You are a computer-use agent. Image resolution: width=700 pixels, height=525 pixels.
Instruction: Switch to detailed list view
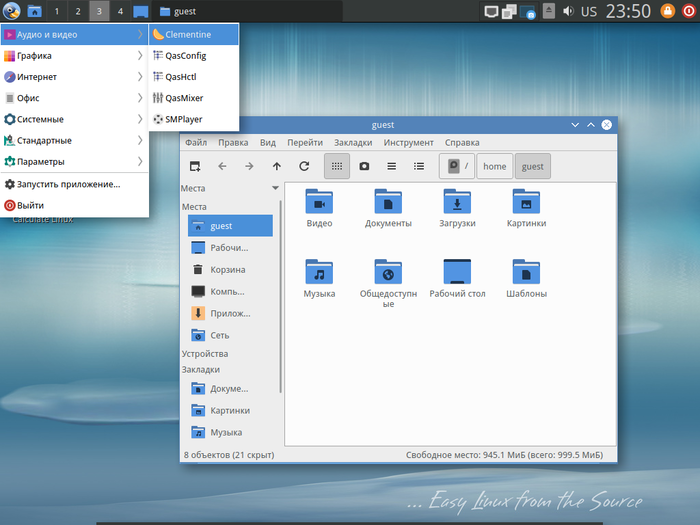point(419,166)
